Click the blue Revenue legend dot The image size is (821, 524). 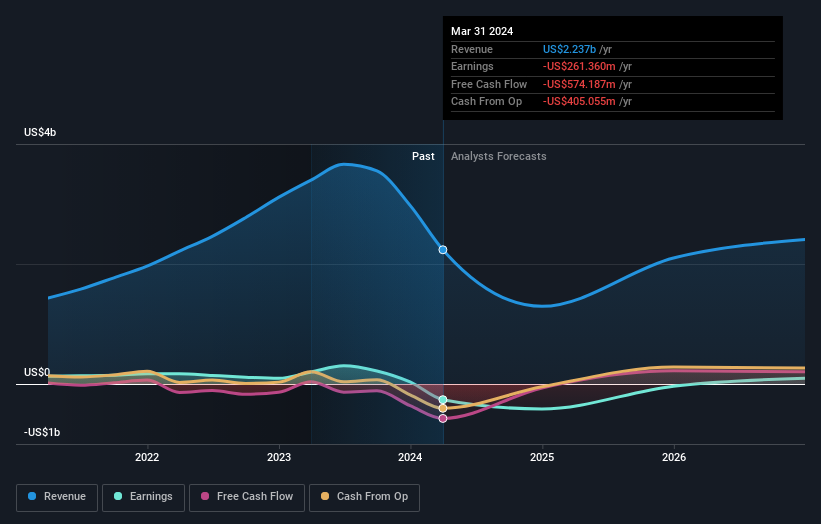[32, 496]
